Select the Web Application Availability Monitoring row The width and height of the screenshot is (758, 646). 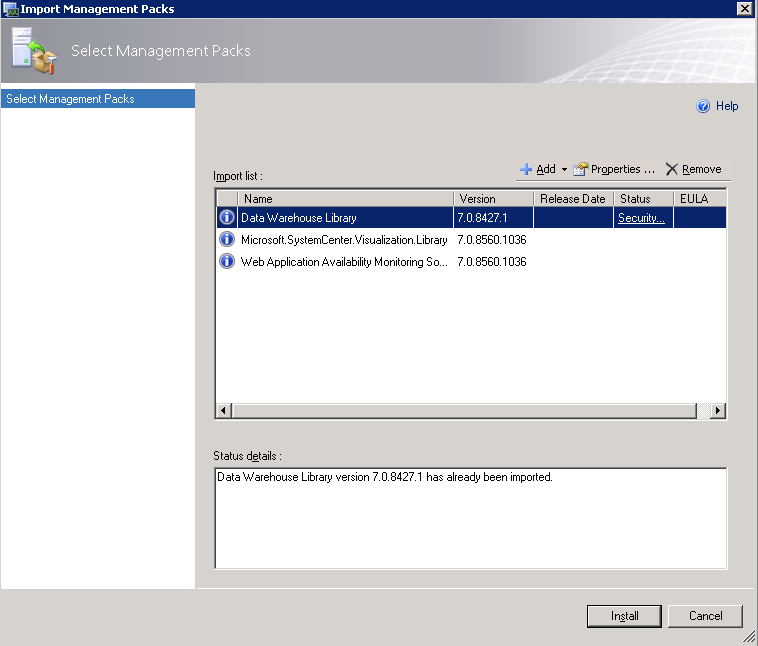pos(471,262)
